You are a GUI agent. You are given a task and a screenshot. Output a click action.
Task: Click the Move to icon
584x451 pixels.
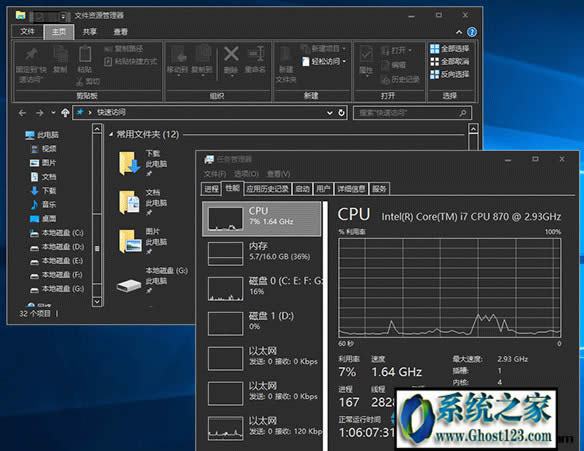pos(178,54)
